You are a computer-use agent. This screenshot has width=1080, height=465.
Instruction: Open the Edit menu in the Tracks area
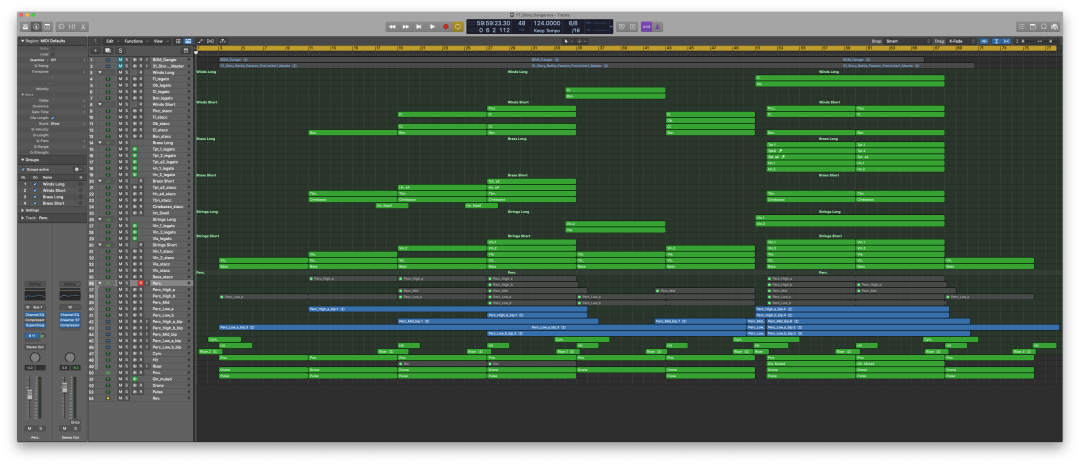click(112, 41)
